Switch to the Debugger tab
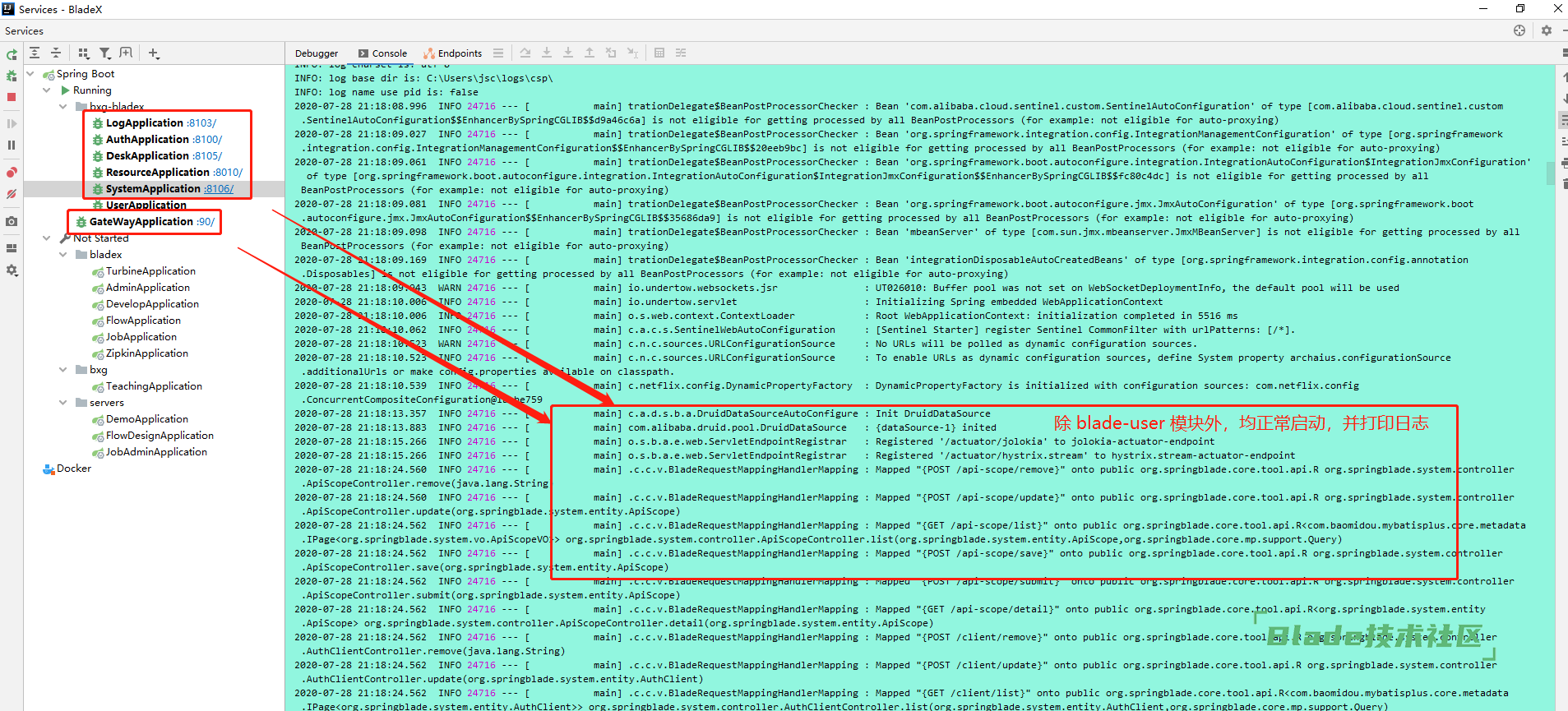1568x711 pixels. 317,53
